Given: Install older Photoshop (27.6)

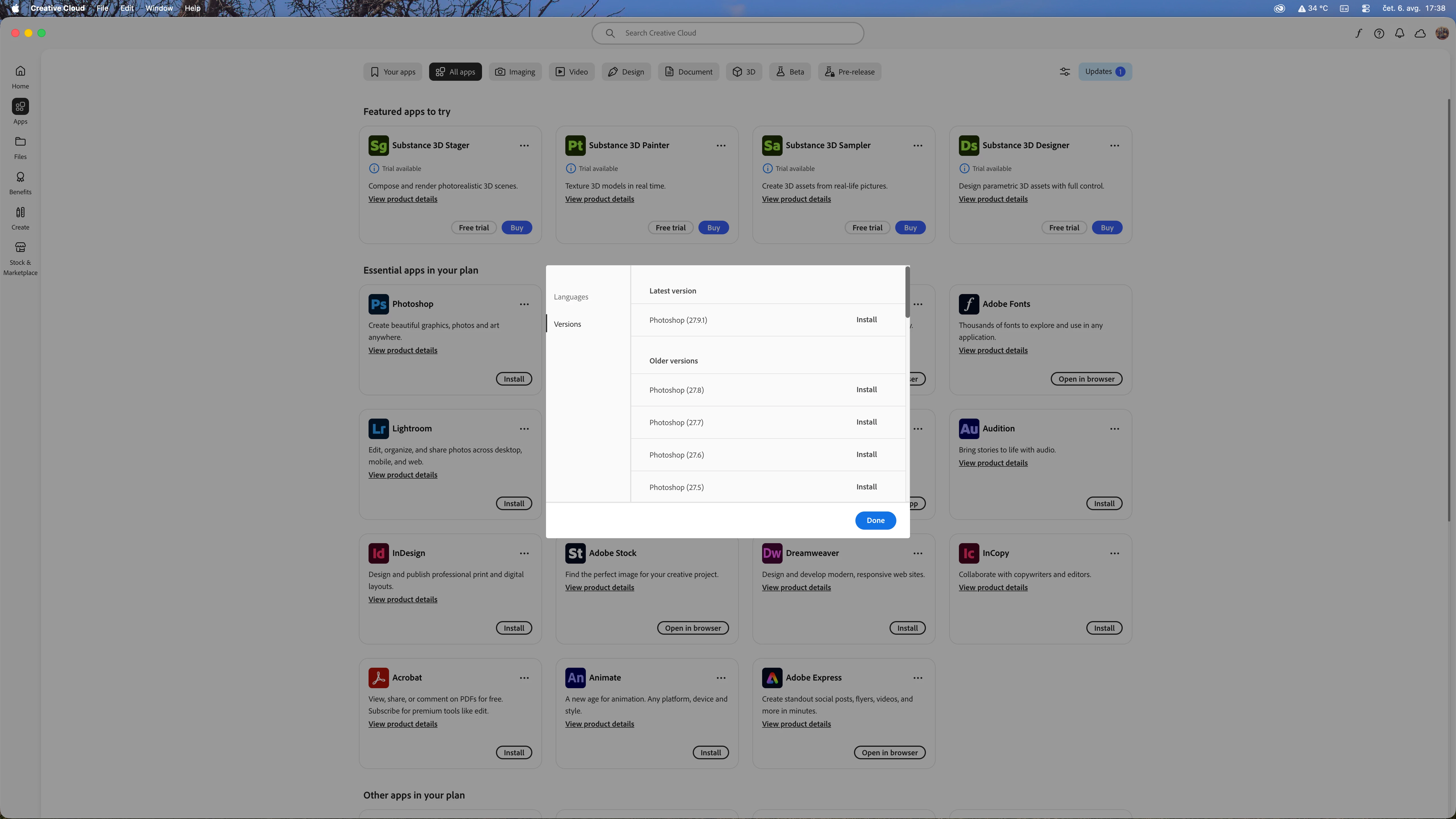Looking at the screenshot, I should (x=866, y=455).
